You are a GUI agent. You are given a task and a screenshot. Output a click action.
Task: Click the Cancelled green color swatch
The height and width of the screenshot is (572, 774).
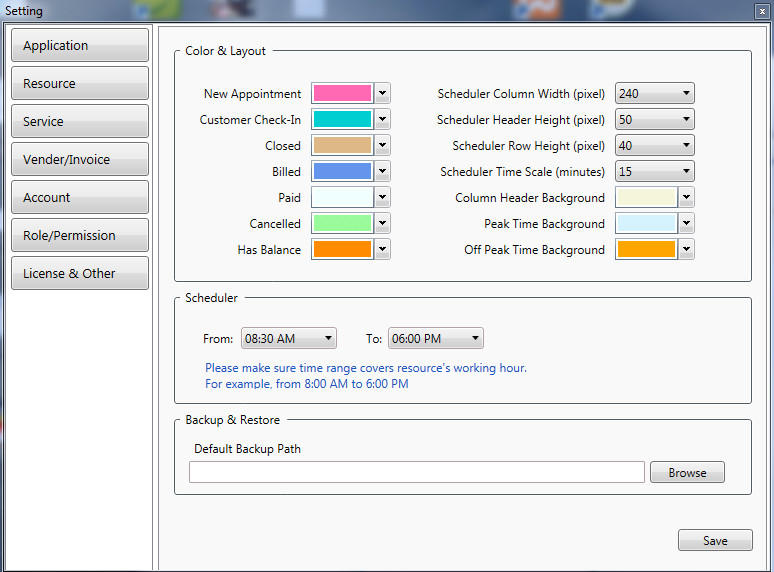pyautogui.click(x=342, y=223)
